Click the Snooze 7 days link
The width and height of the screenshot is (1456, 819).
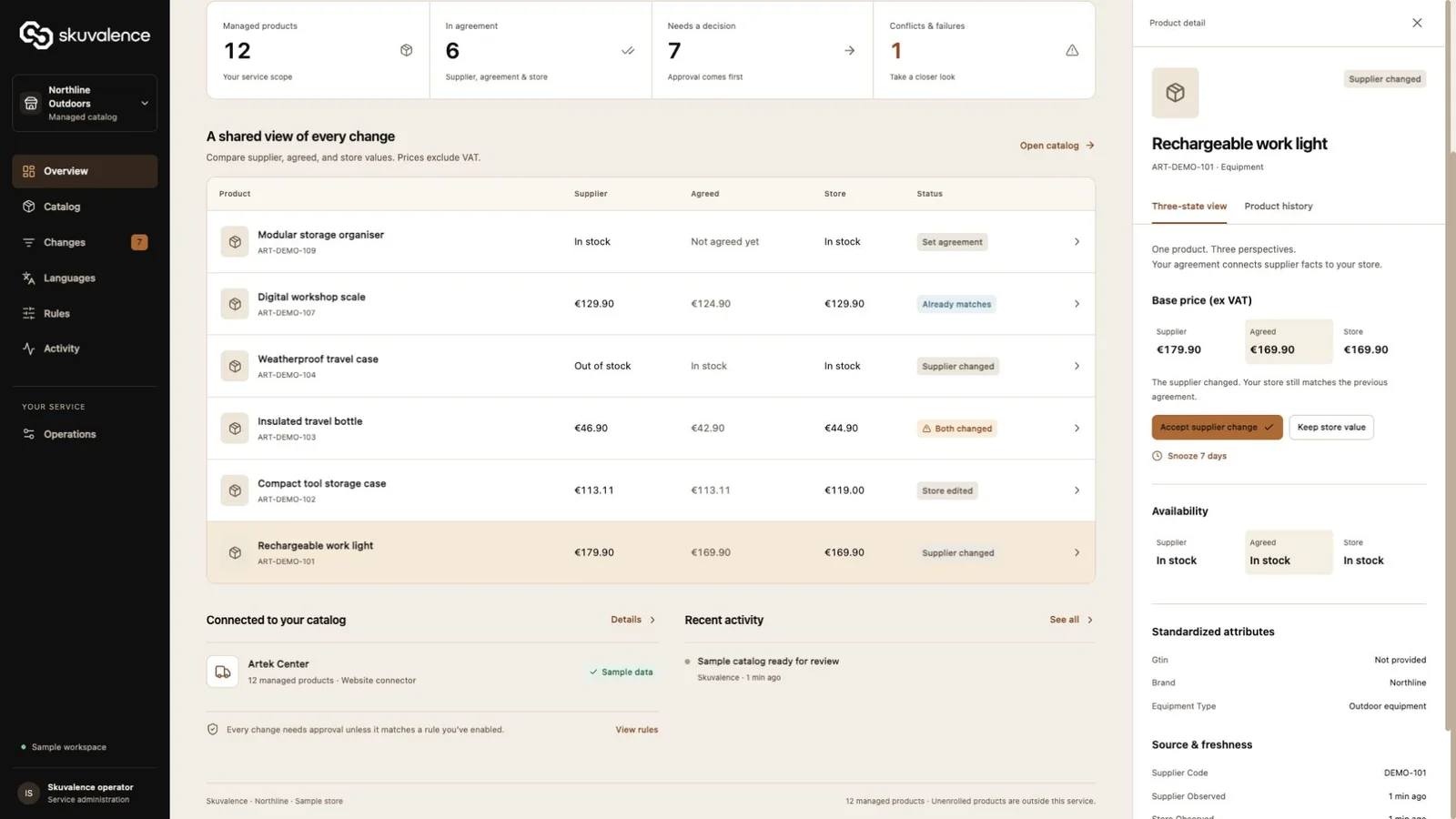click(1189, 456)
